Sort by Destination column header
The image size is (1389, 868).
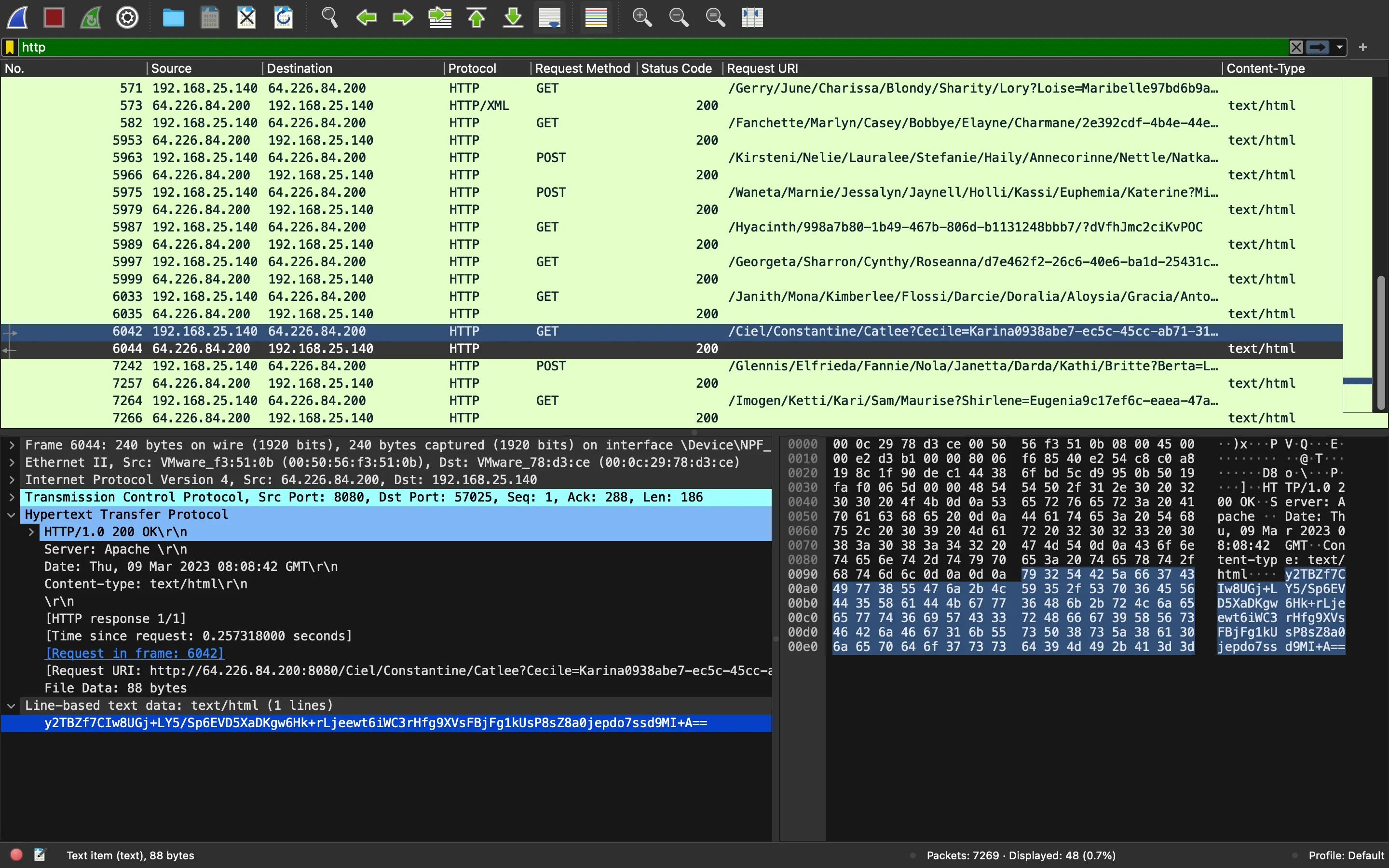(353, 68)
